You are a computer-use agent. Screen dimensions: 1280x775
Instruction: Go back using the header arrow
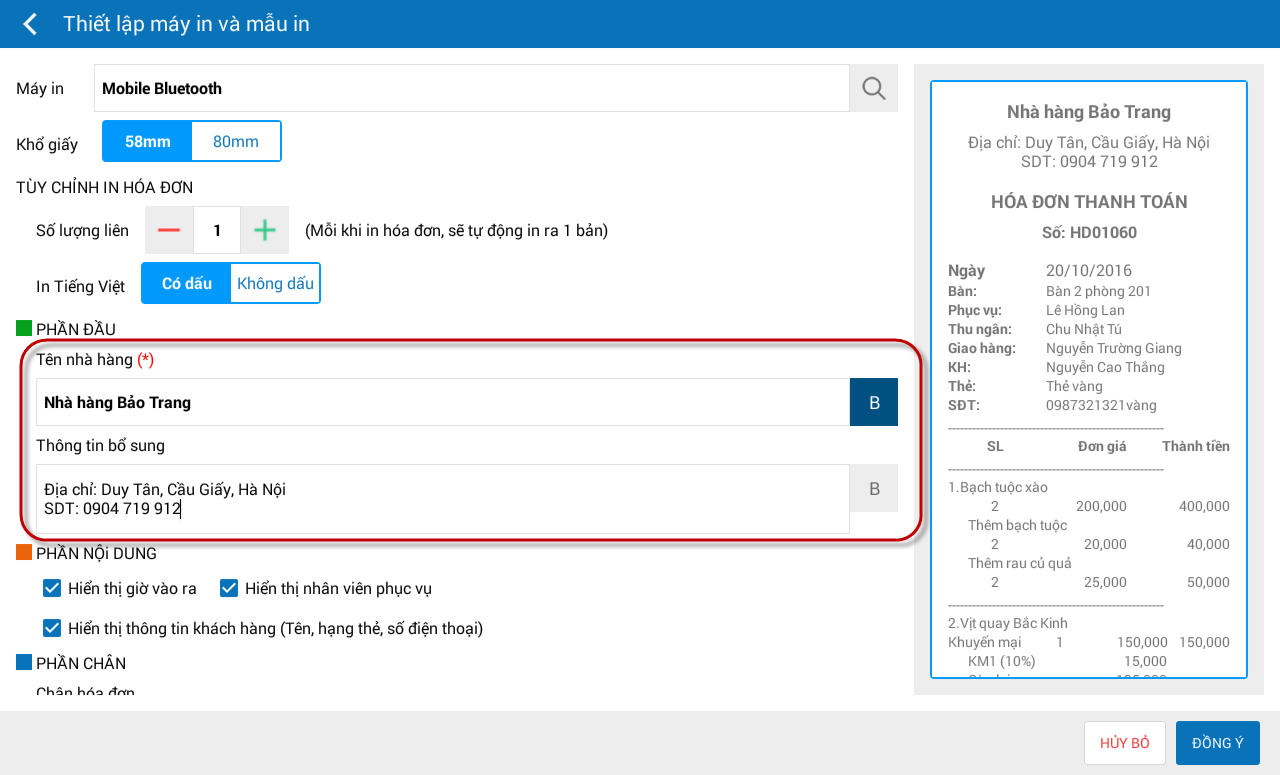coord(30,24)
